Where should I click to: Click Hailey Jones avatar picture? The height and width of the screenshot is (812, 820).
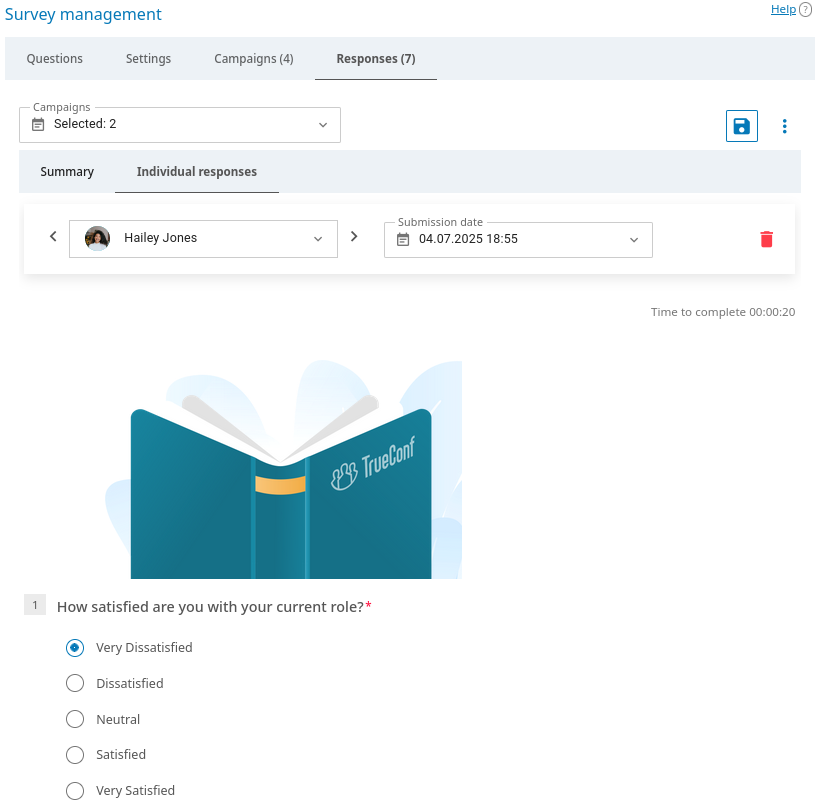coord(97,239)
